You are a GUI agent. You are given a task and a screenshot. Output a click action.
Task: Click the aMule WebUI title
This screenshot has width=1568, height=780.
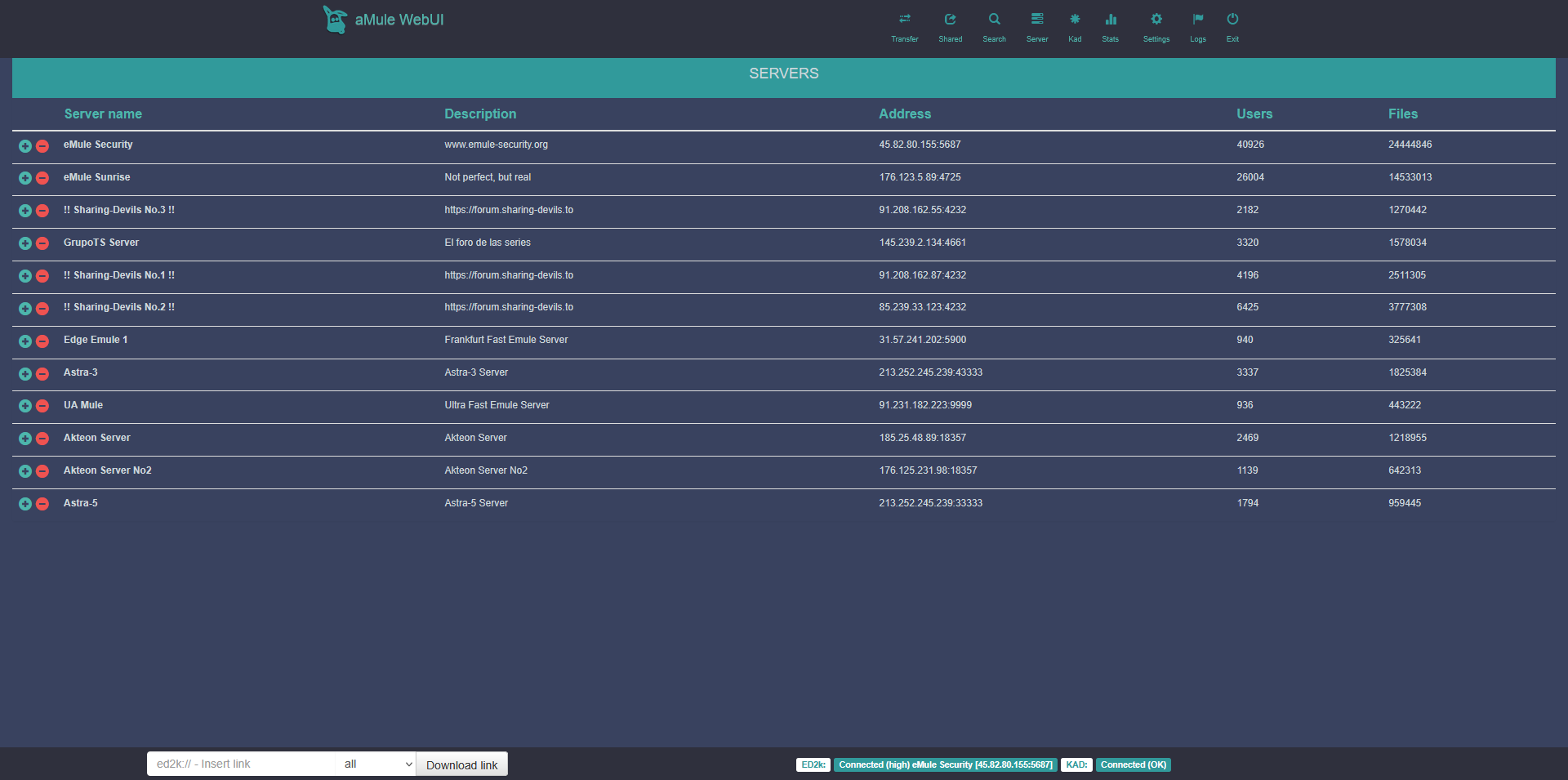(x=399, y=20)
